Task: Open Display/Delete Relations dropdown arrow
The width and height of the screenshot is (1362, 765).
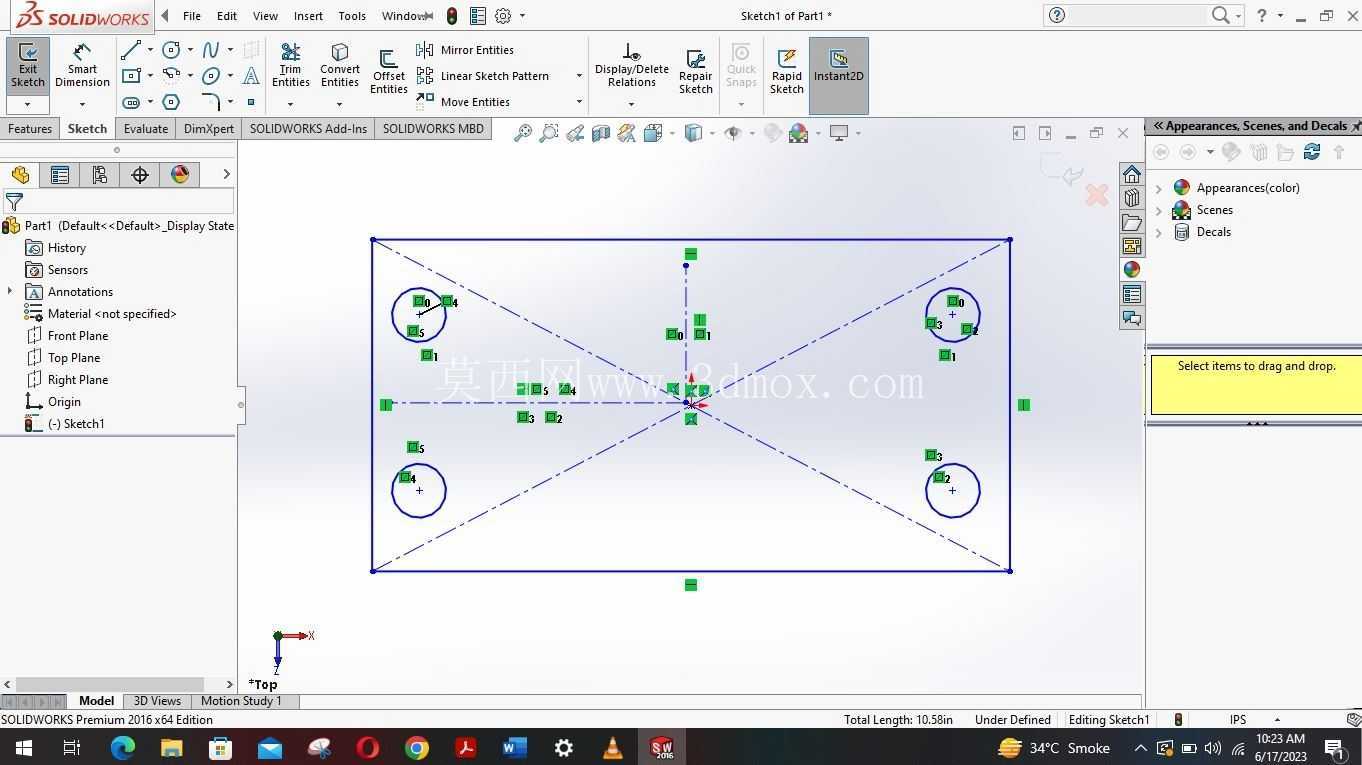Action: click(631, 104)
